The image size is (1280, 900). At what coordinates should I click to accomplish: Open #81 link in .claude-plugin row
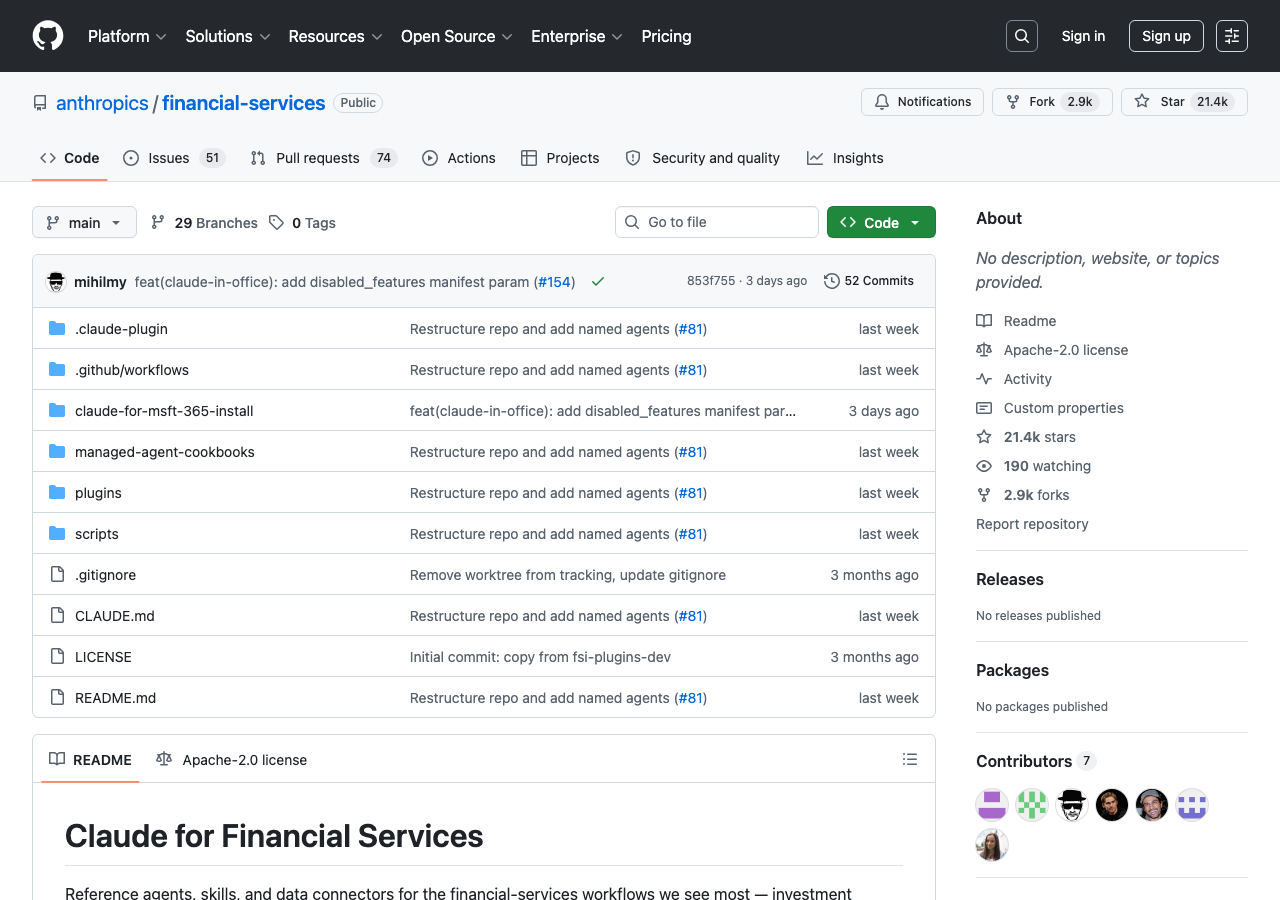click(x=691, y=329)
